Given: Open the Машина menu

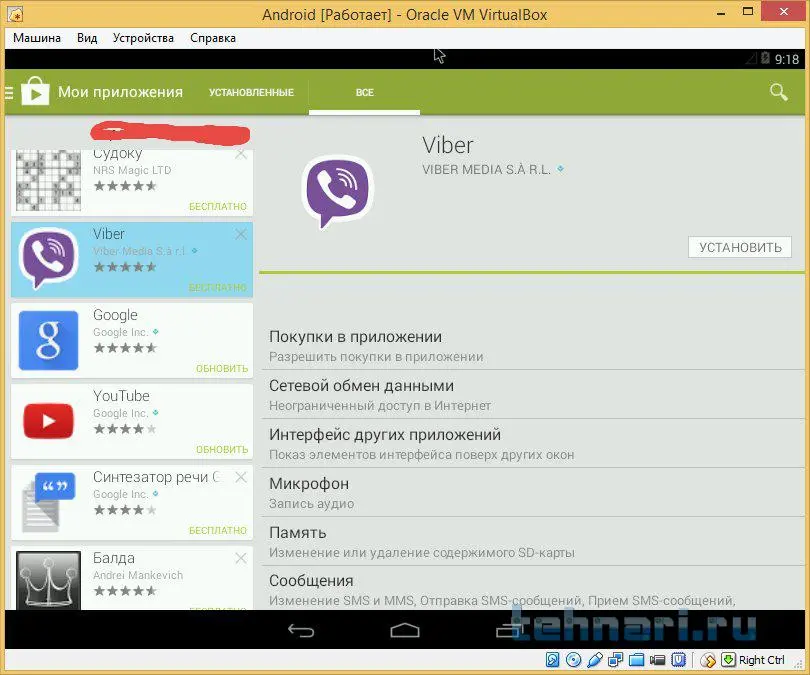Looking at the screenshot, I should (37, 38).
